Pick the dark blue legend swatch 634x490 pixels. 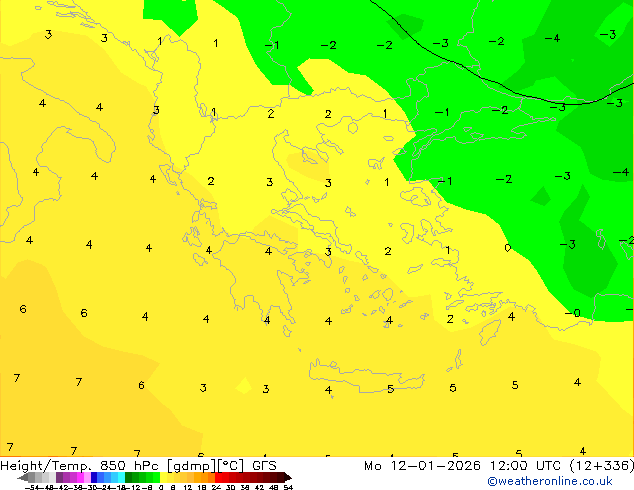[x=94, y=477]
